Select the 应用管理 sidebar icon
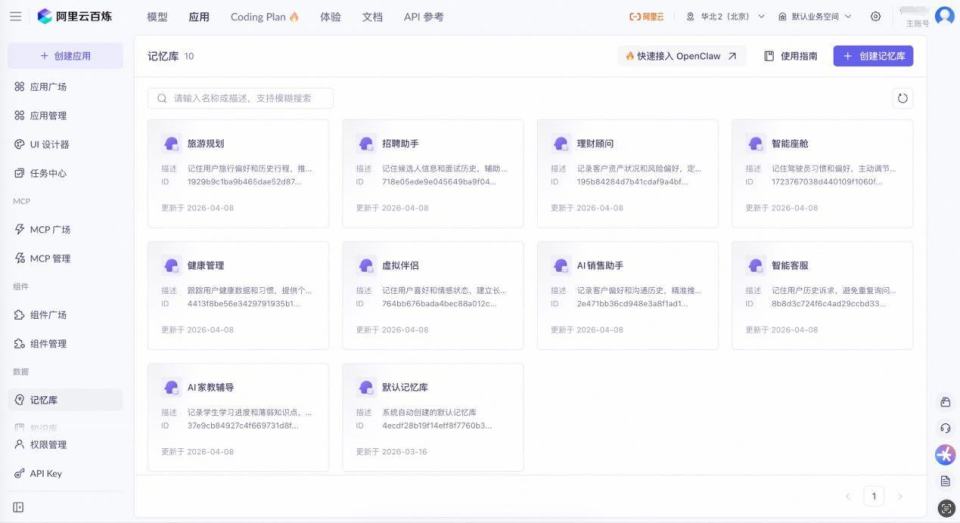 coord(20,115)
